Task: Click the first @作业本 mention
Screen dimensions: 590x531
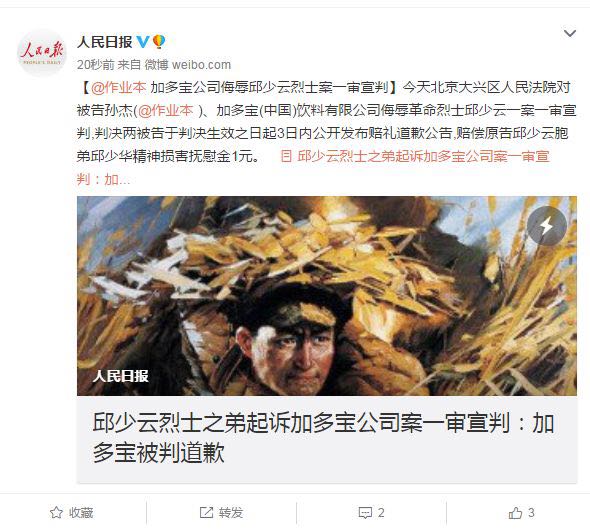Action: pyautogui.click(x=119, y=87)
